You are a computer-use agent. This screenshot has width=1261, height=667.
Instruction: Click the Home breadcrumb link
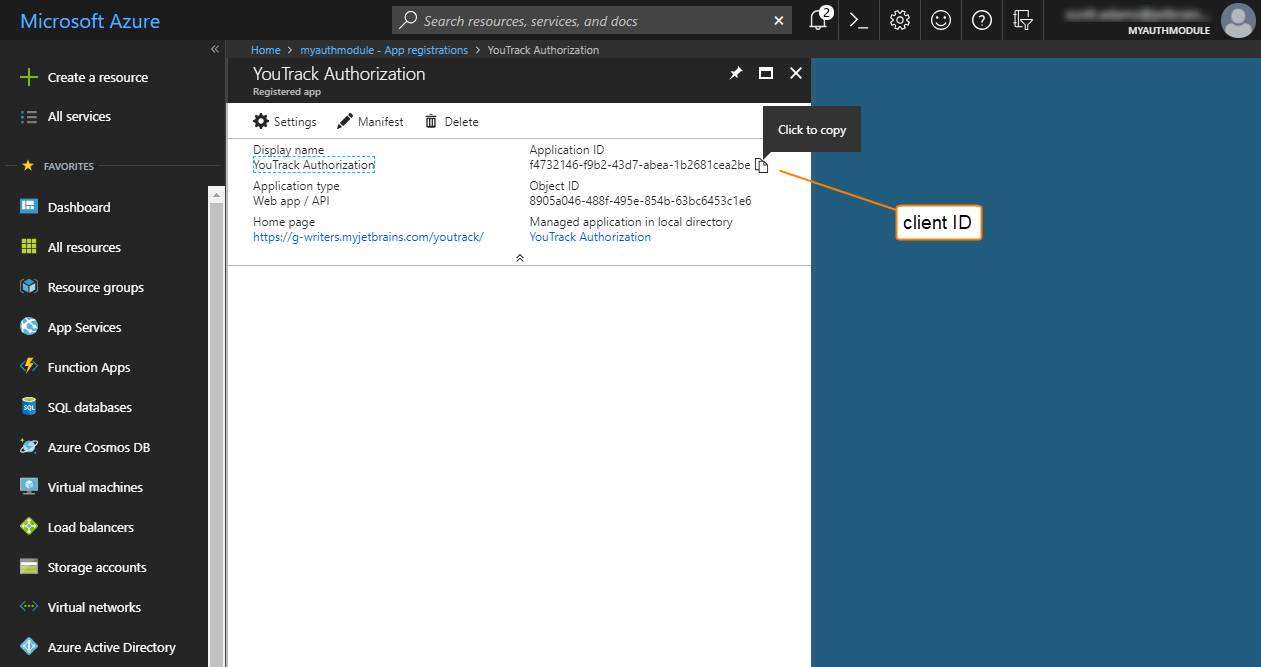tap(265, 49)
